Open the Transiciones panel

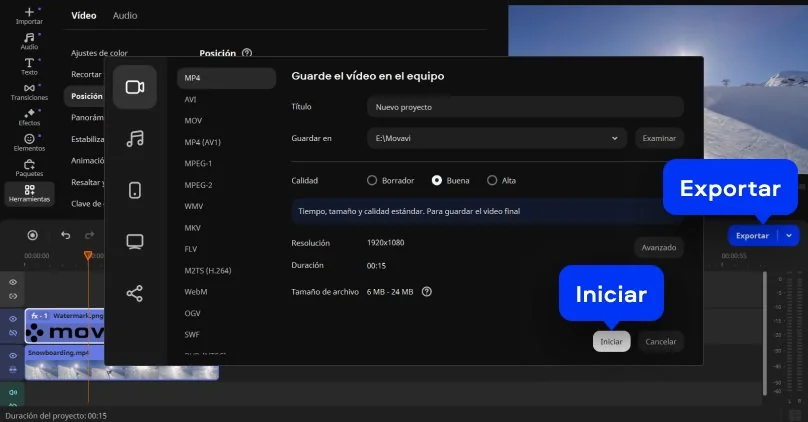click(x=29, y=92)
